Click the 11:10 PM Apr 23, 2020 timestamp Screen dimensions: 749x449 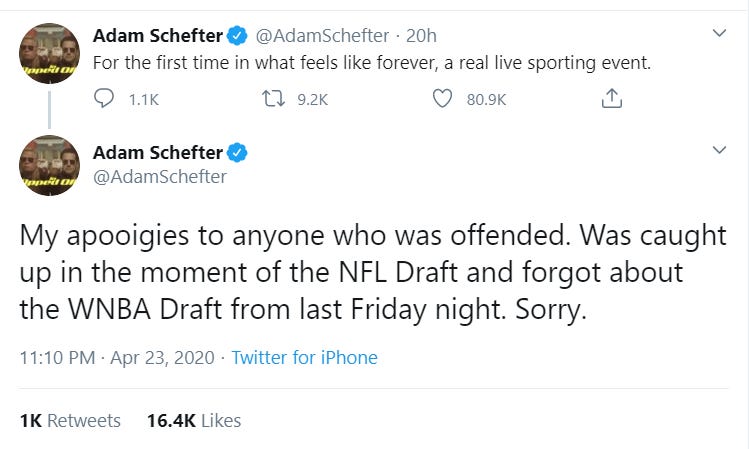coord(117,358)
